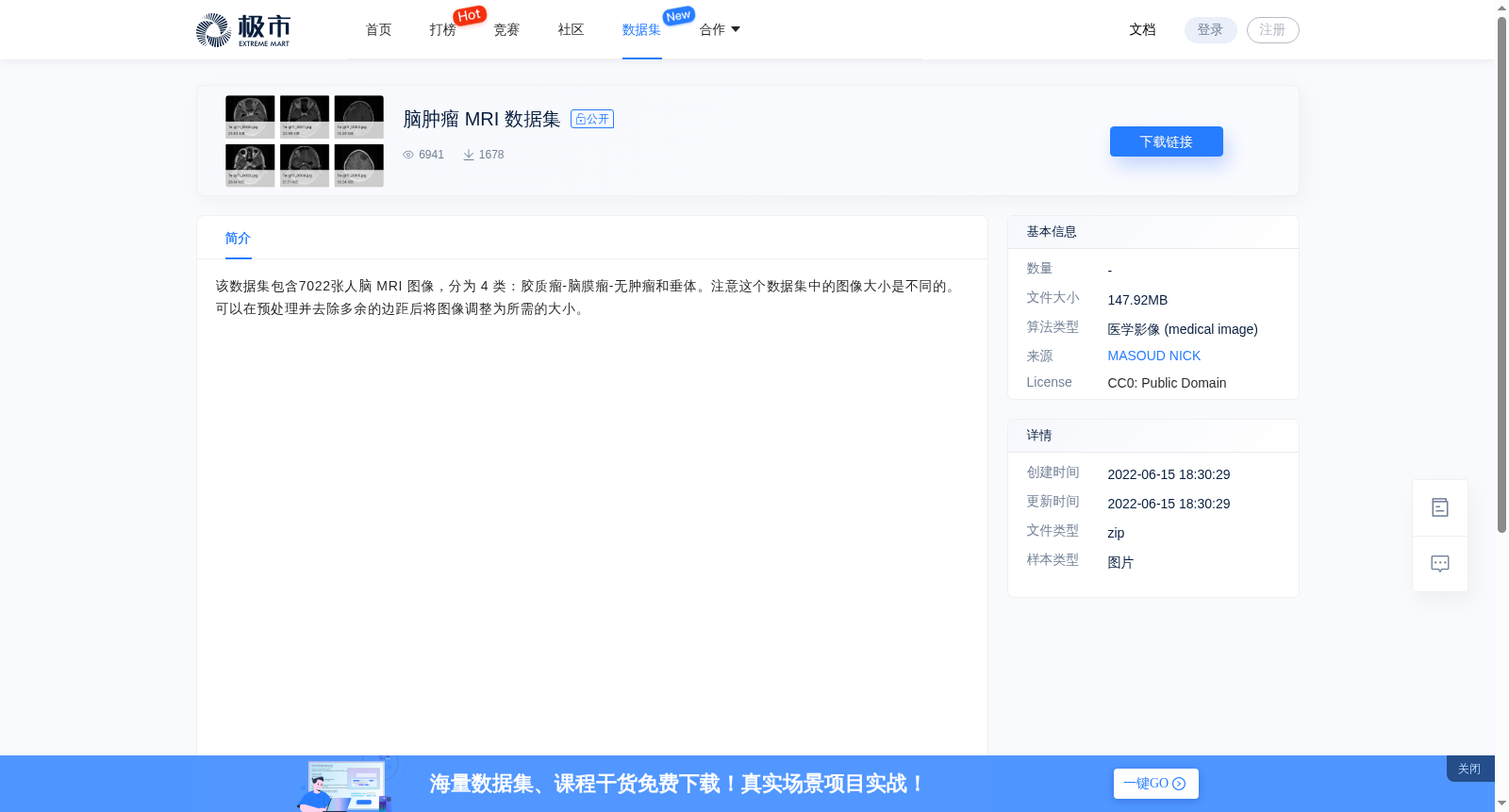
Task: Expand the 合作 dropdown menu
Action: [x=720, y=30]
